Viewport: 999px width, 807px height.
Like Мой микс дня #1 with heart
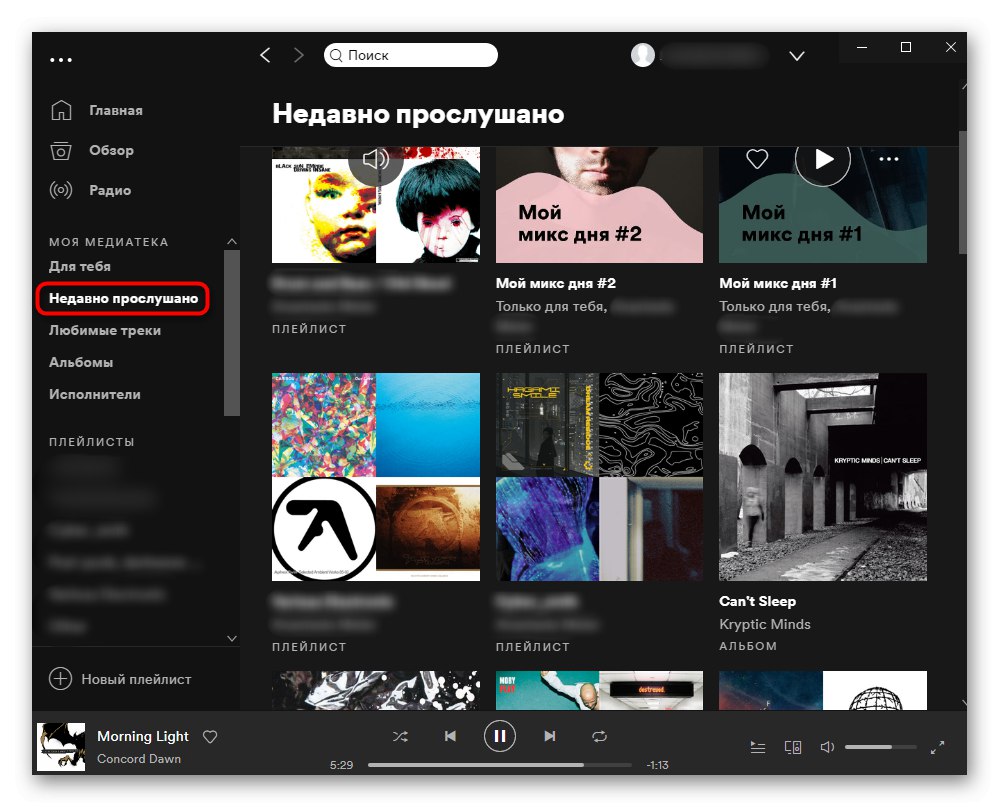click(x=757, y=159)
